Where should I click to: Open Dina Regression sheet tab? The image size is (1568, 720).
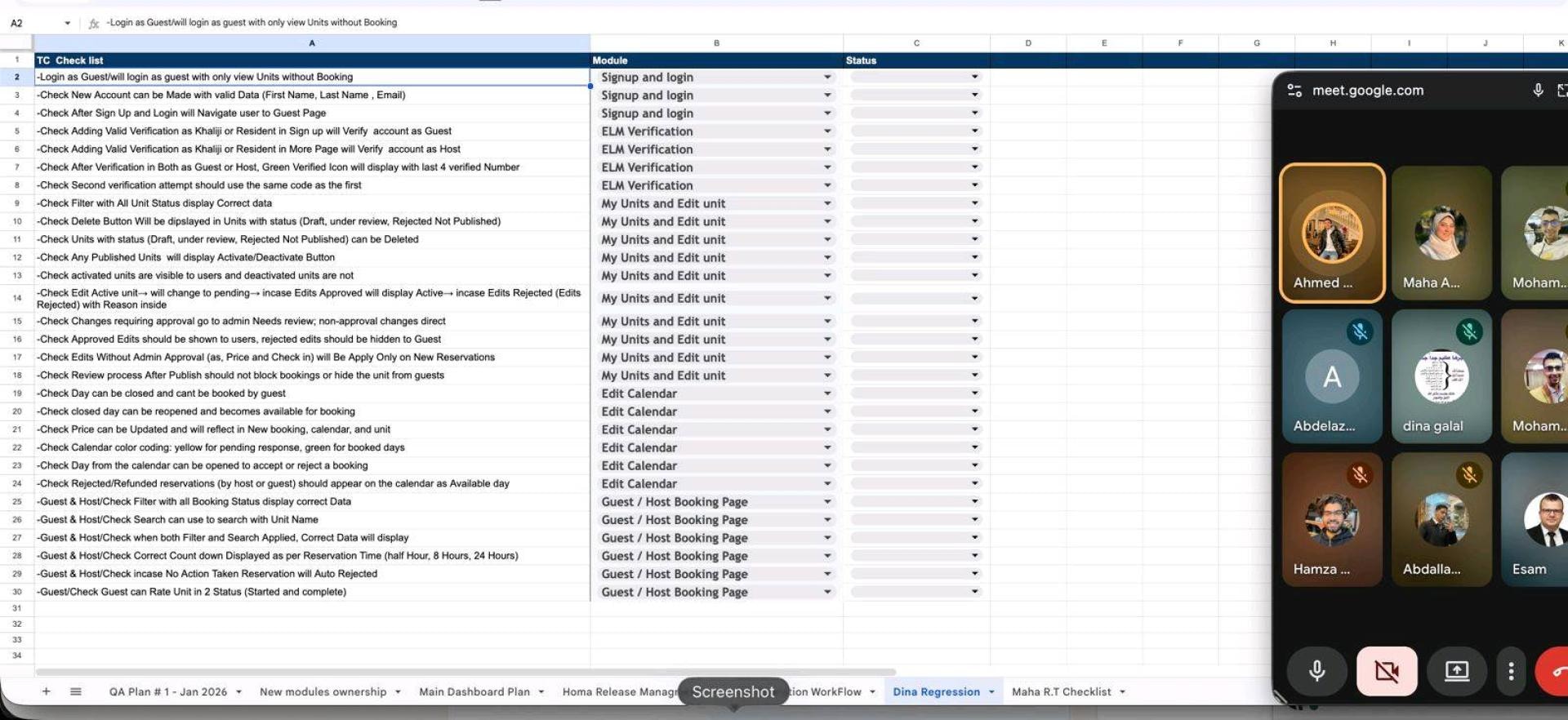(x=936, y=691)
